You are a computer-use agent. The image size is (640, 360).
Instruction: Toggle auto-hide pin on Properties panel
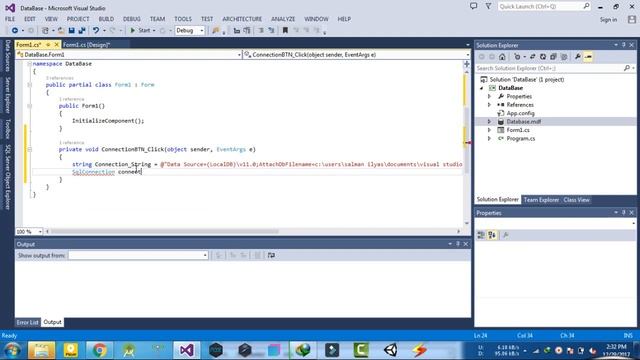pos(624,213)
